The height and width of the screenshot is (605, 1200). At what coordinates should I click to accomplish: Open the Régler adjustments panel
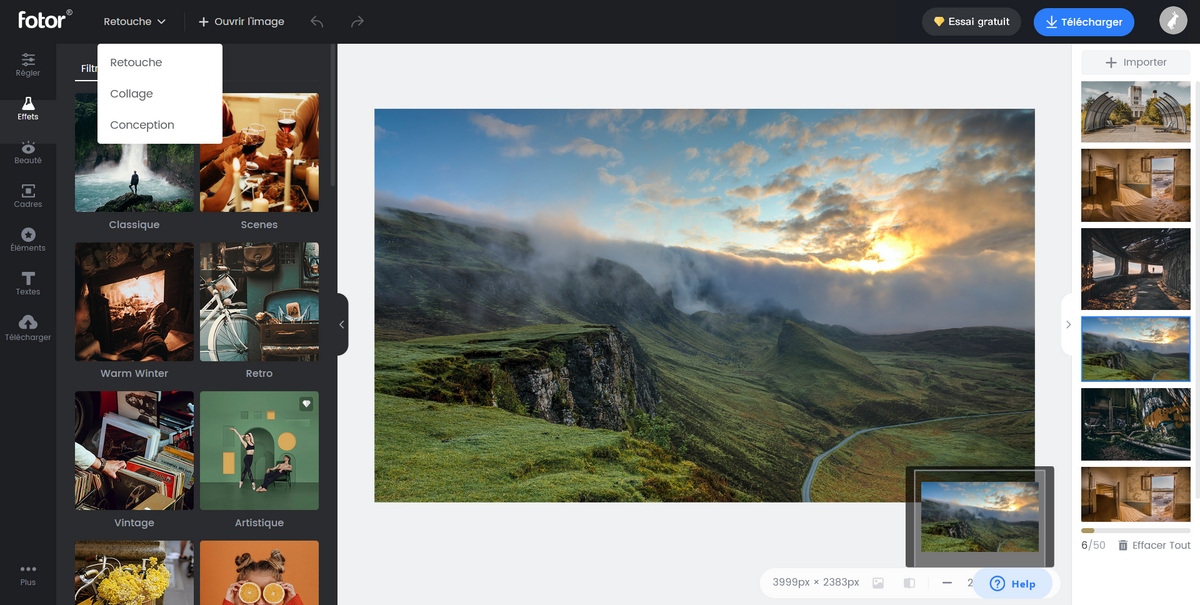[28, 64]
